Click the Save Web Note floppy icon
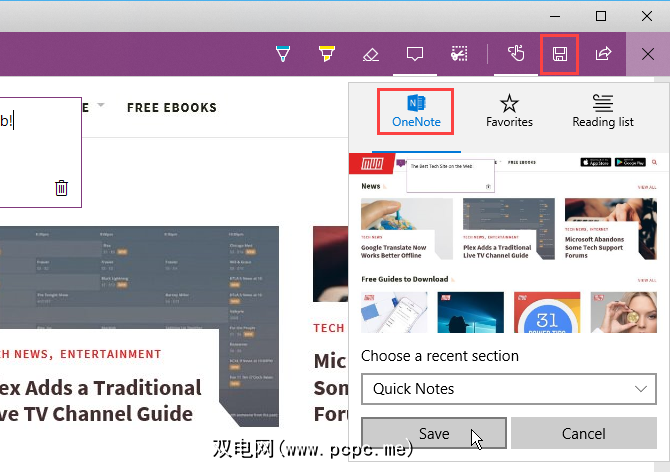The image size is (670, 472). pos(559,54)
